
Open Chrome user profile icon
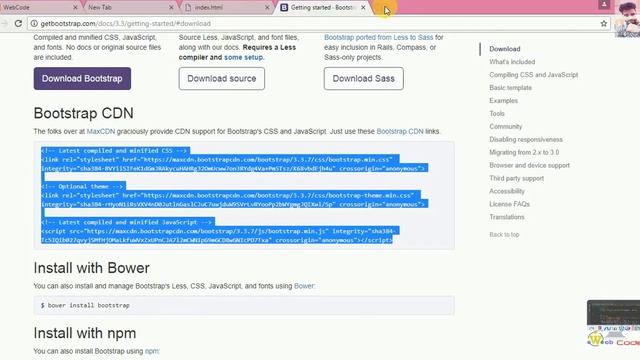point(604,4)
